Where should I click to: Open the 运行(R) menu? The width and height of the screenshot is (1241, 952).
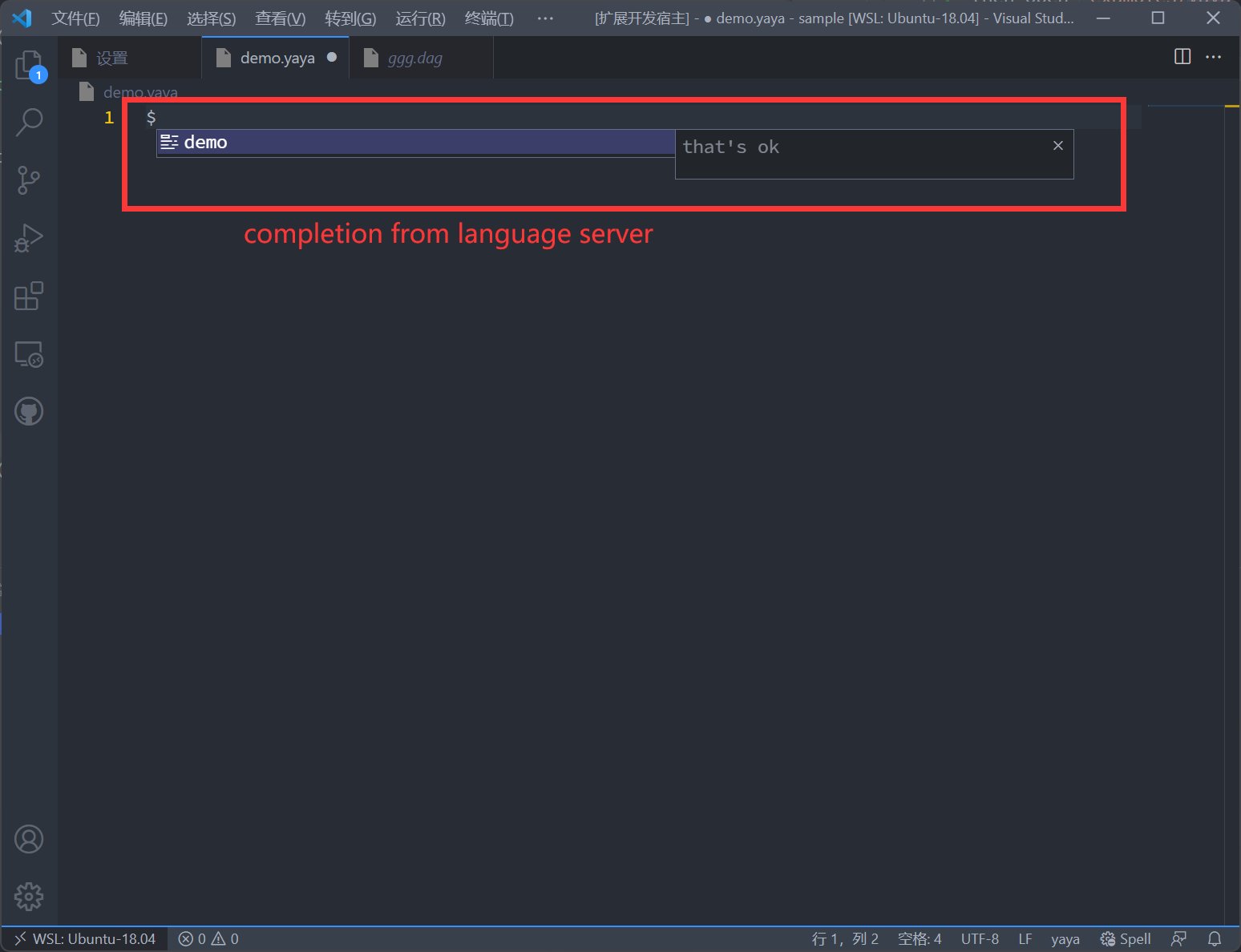(x=420, y=18)
